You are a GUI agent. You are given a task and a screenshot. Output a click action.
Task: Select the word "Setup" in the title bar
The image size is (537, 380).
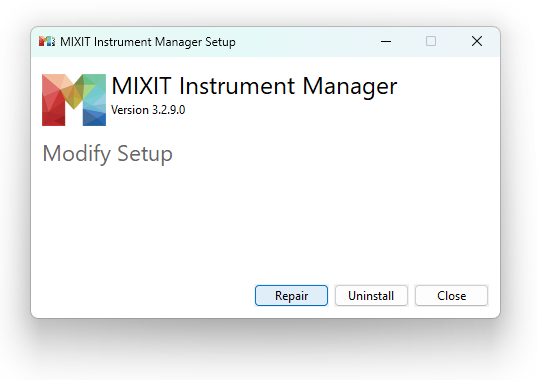(x=221, y=42)
